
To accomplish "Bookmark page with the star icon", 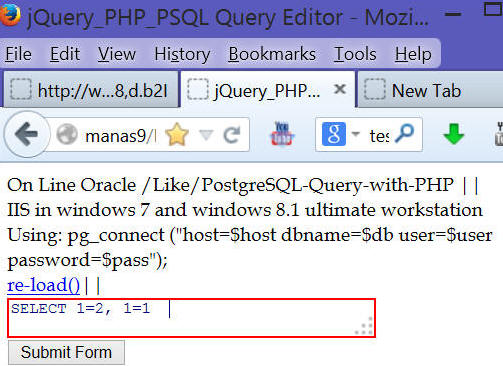I will pos(177,135).
